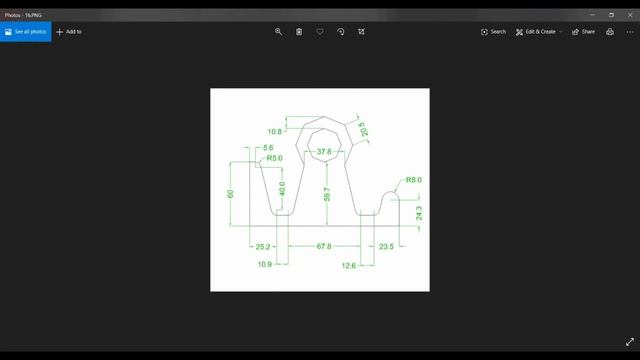Open the Crop tool icon
This screenshot has height=360, width=640.
pyautogui.click(x=361, y=31)
